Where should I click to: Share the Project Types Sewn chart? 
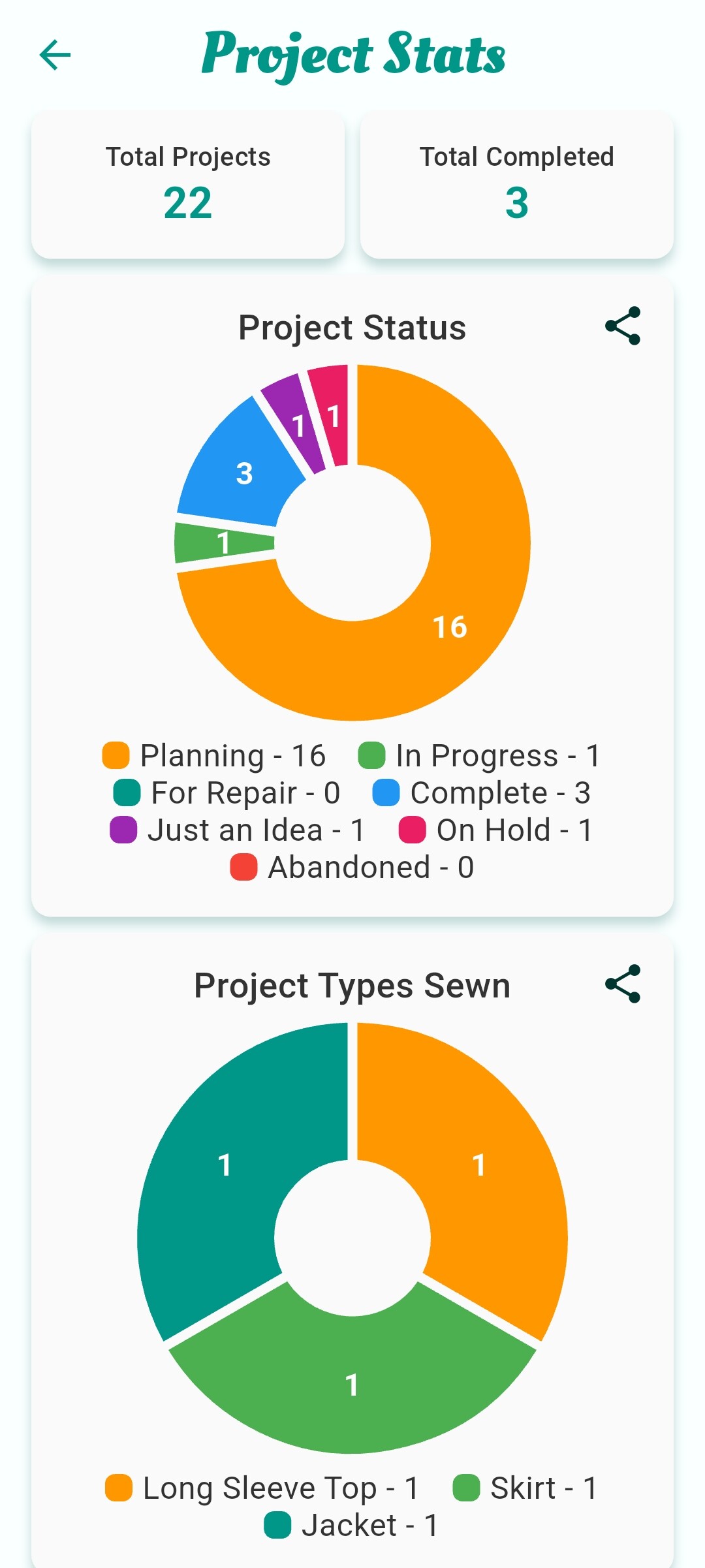click(623, 984)
